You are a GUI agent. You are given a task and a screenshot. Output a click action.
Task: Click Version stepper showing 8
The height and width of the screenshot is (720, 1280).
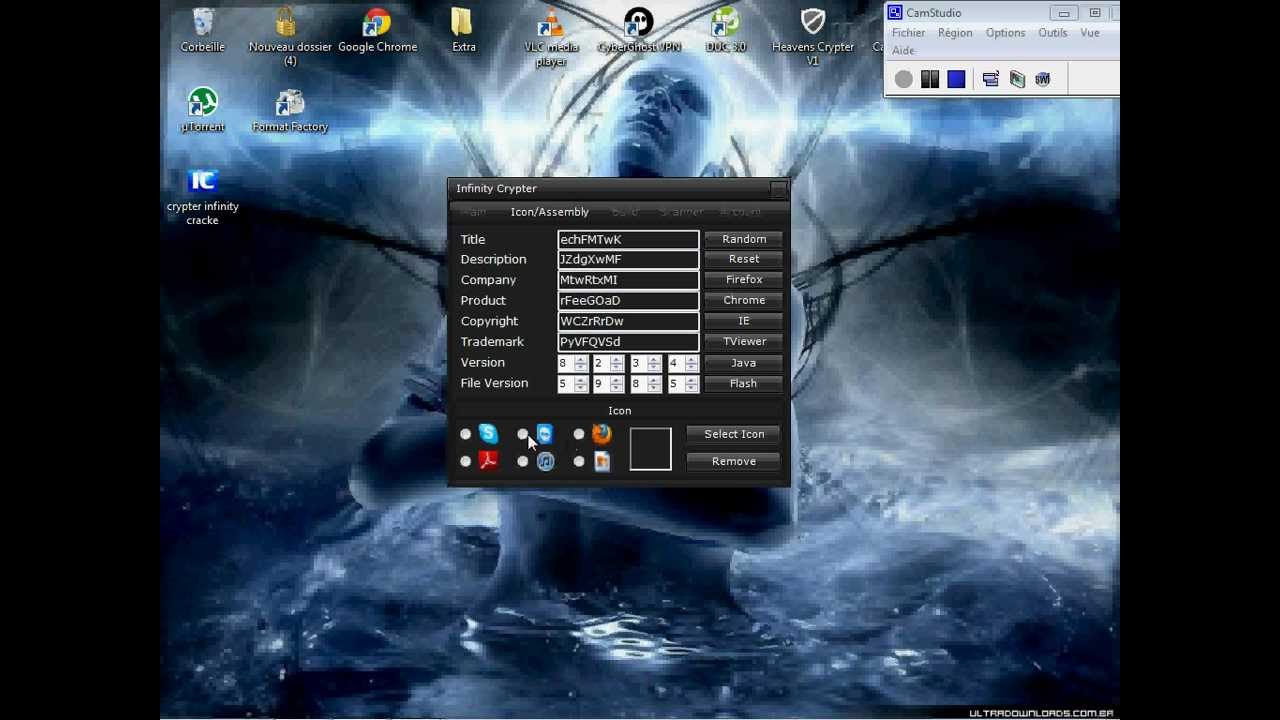[x=573, y=363]
